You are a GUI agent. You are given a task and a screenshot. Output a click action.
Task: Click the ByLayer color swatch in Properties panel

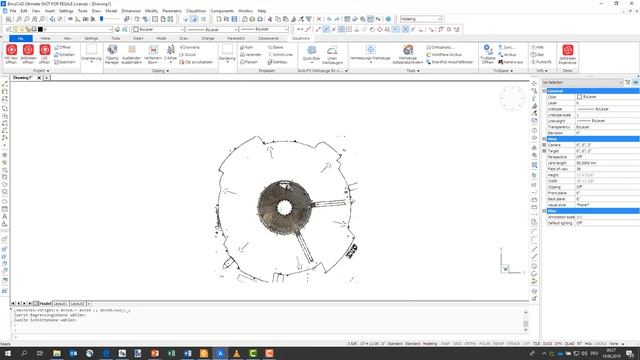[x=579, y=97]
